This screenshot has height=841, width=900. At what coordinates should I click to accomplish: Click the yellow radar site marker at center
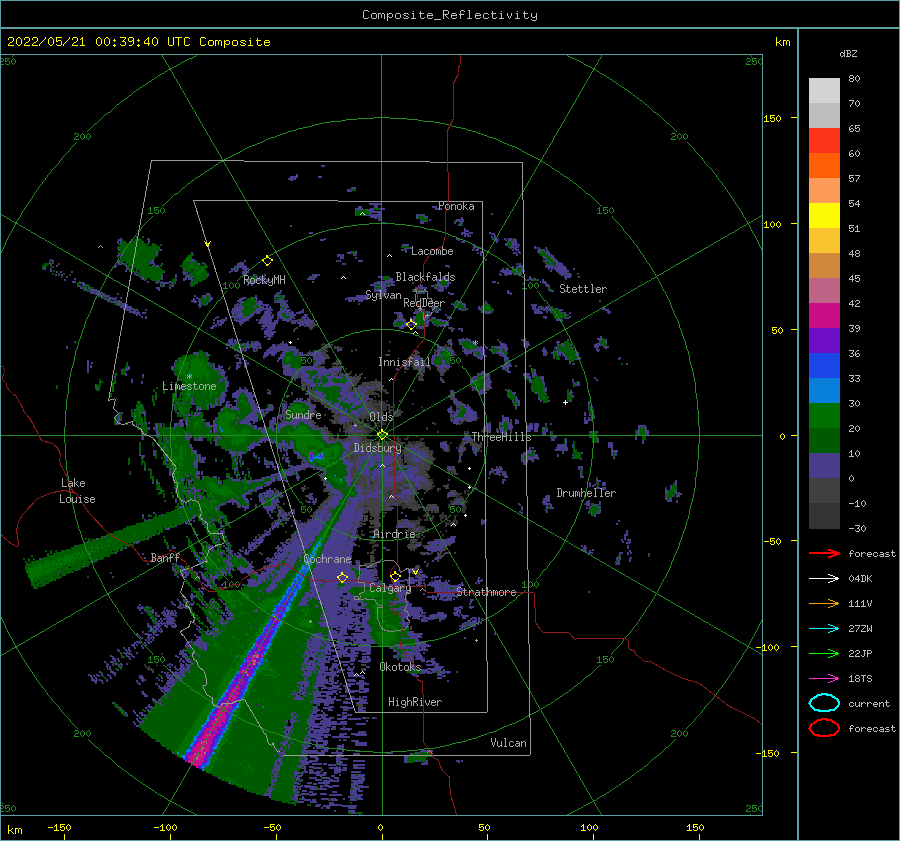(382, 435)
